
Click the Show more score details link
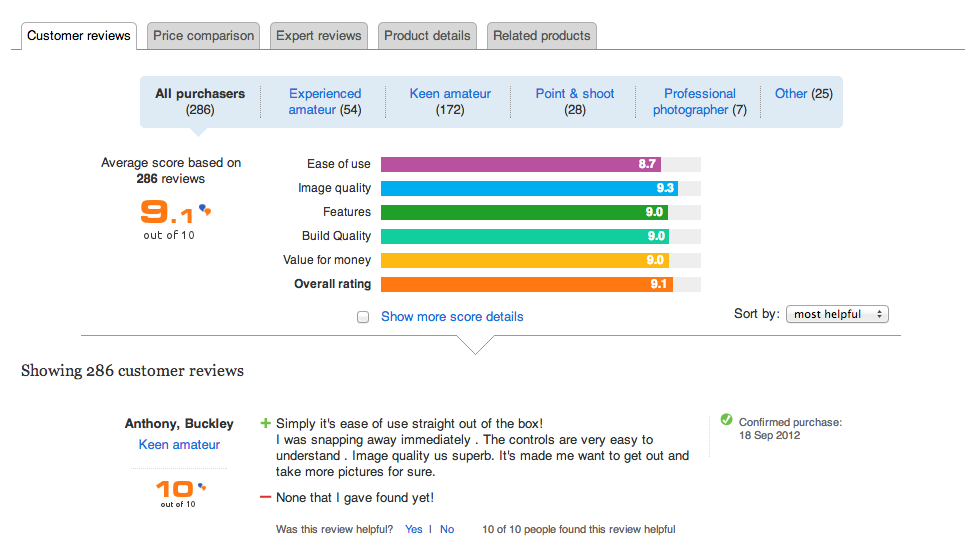[x=452, y=317]
